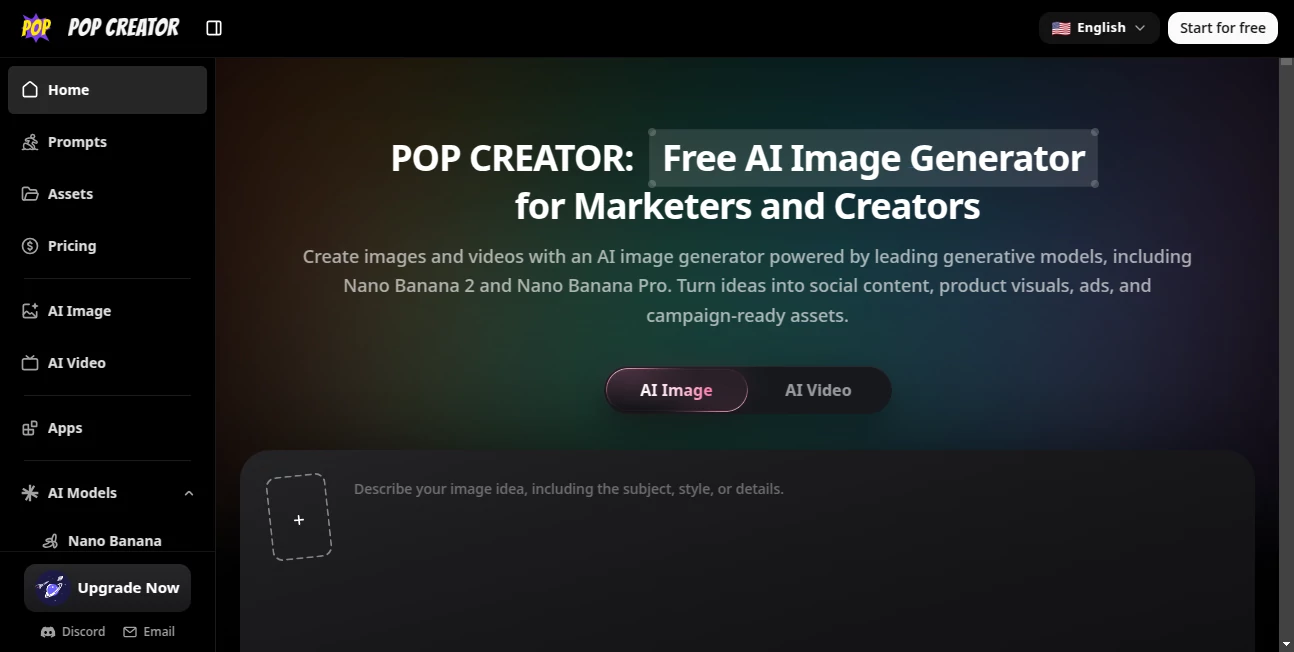The width and height of the screenshot is (1294, 652).
Task: Click the image idea description field
Action: 790,489
